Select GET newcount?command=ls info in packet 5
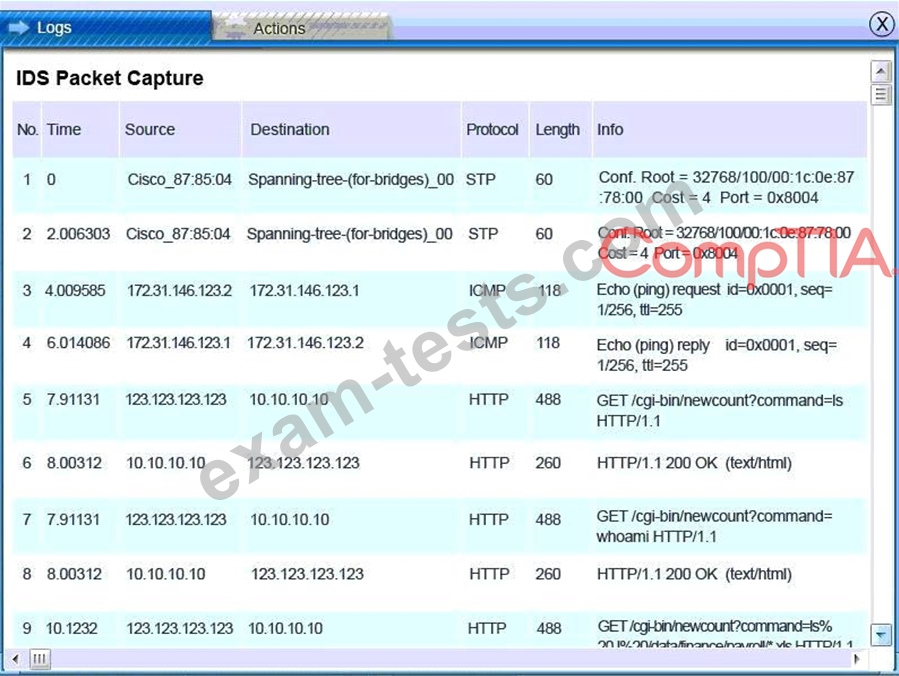The height and width of the screenshot is (676, 899). (x=720, y=411)
